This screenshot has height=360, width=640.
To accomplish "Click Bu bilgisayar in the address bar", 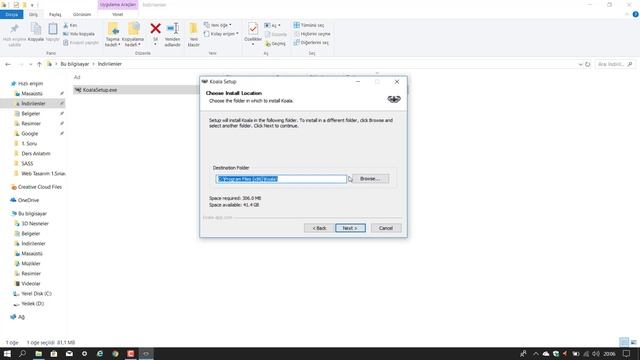I will click(x=75, y=64).
